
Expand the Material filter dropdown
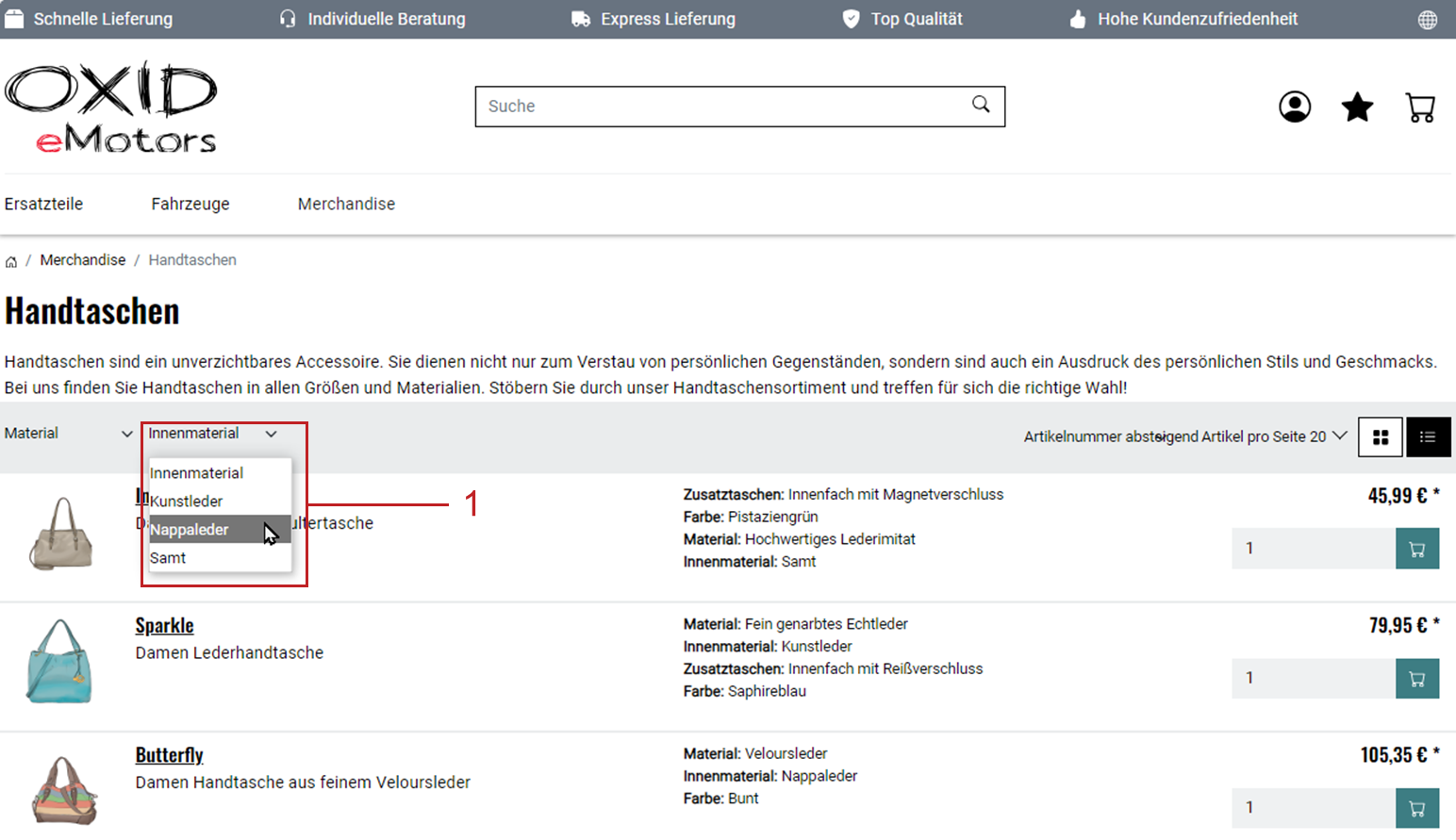point(68,434)
